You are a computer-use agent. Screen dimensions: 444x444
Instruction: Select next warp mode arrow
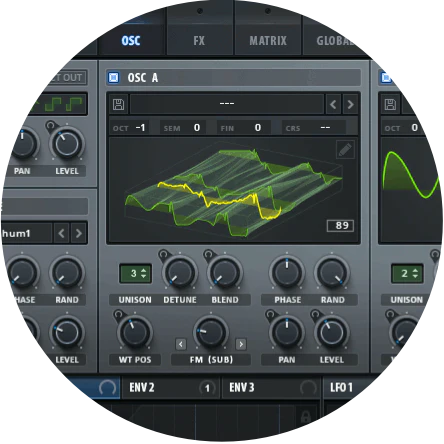(241, 344)
